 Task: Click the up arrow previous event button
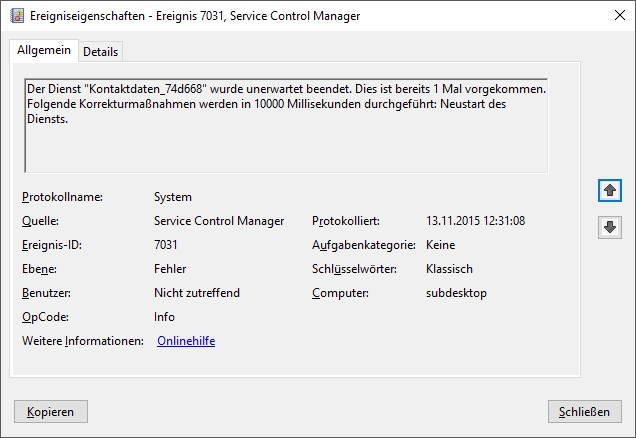(x=610, y=190)
